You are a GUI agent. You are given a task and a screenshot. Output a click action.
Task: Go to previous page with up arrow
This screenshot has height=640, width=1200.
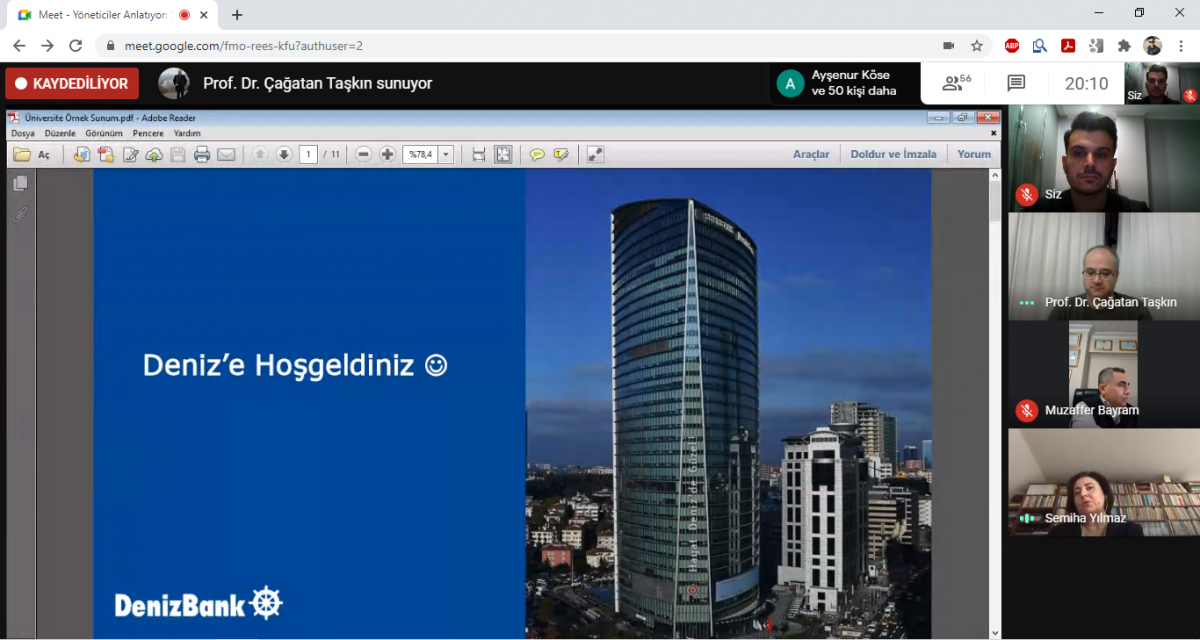point(259,154)
